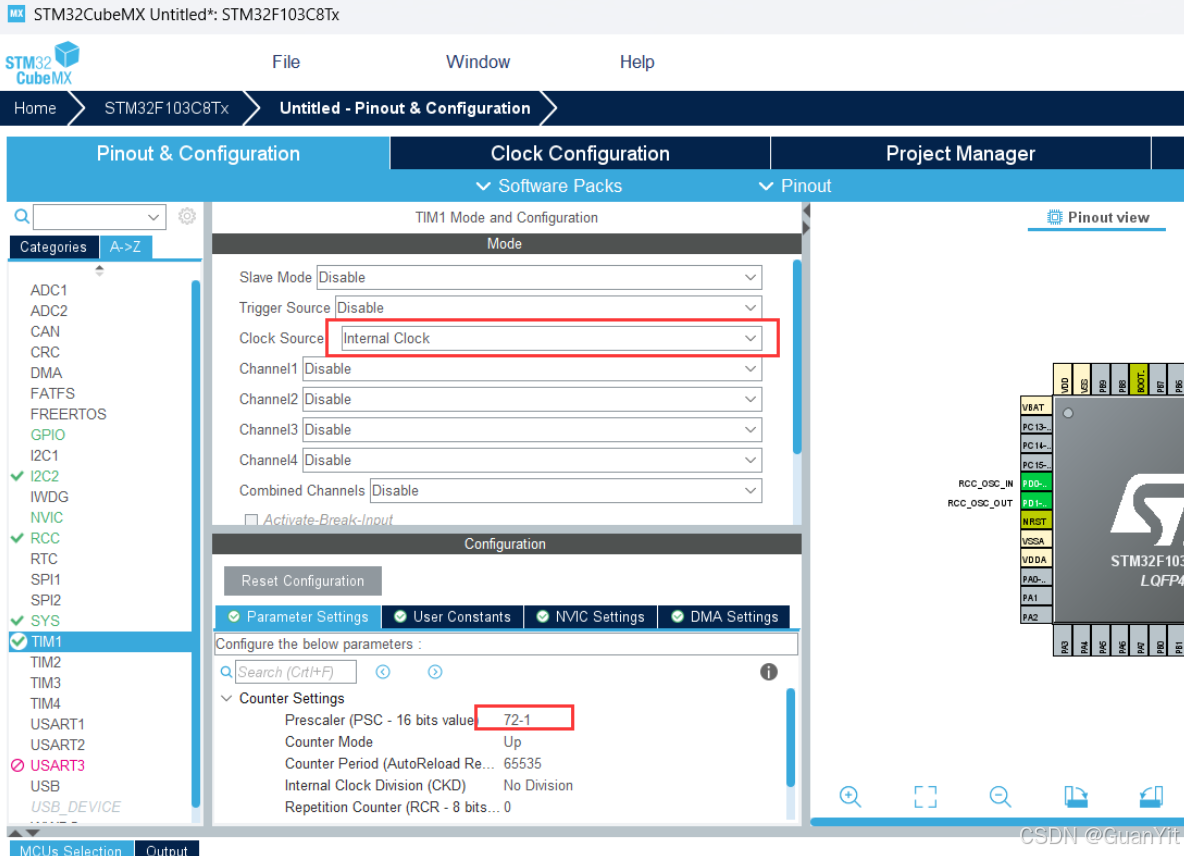Rotate the chip clockwise
The image size is (1184, 856).
(x=1075, y=796)
